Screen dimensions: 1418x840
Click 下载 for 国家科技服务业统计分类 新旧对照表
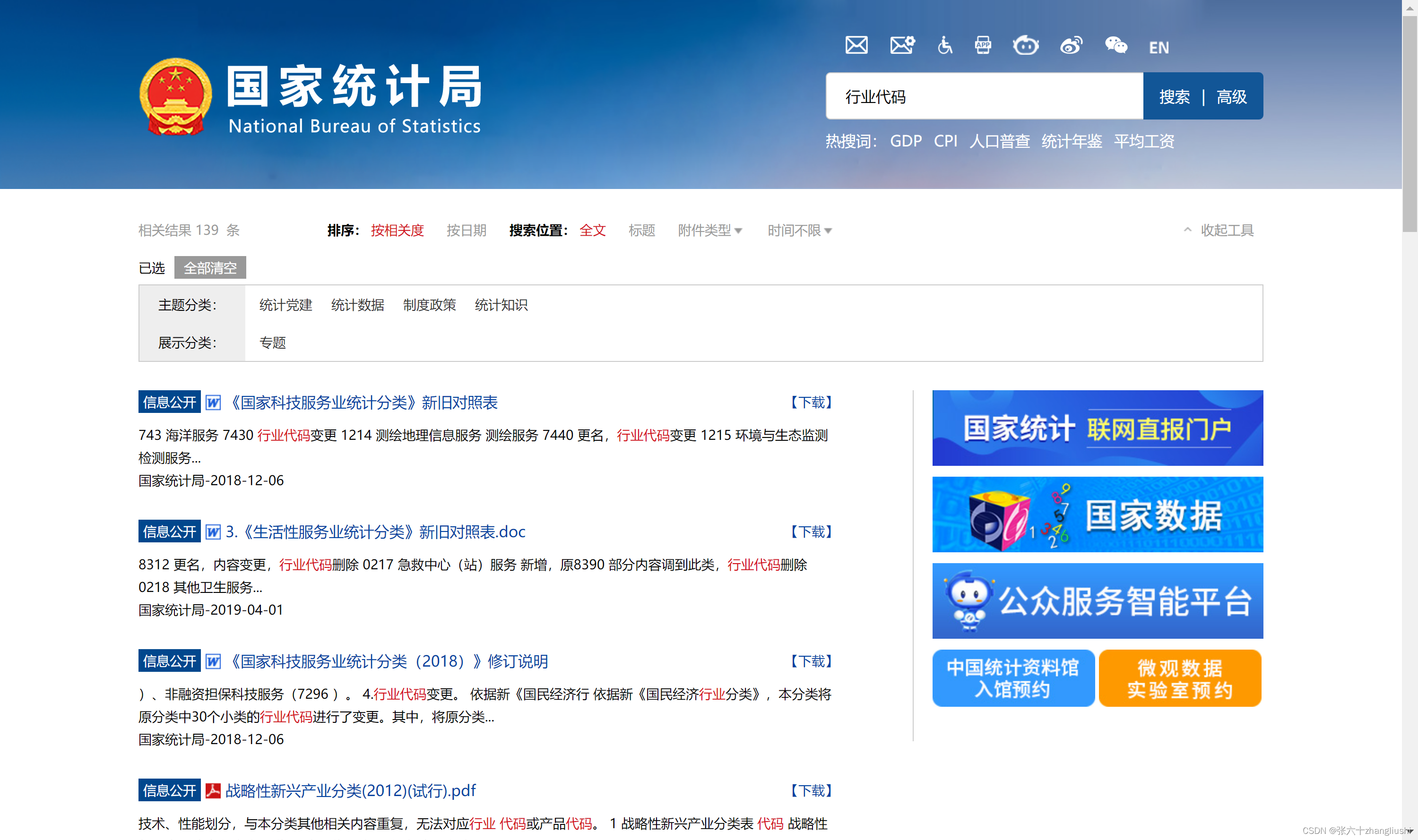[811, 403]
